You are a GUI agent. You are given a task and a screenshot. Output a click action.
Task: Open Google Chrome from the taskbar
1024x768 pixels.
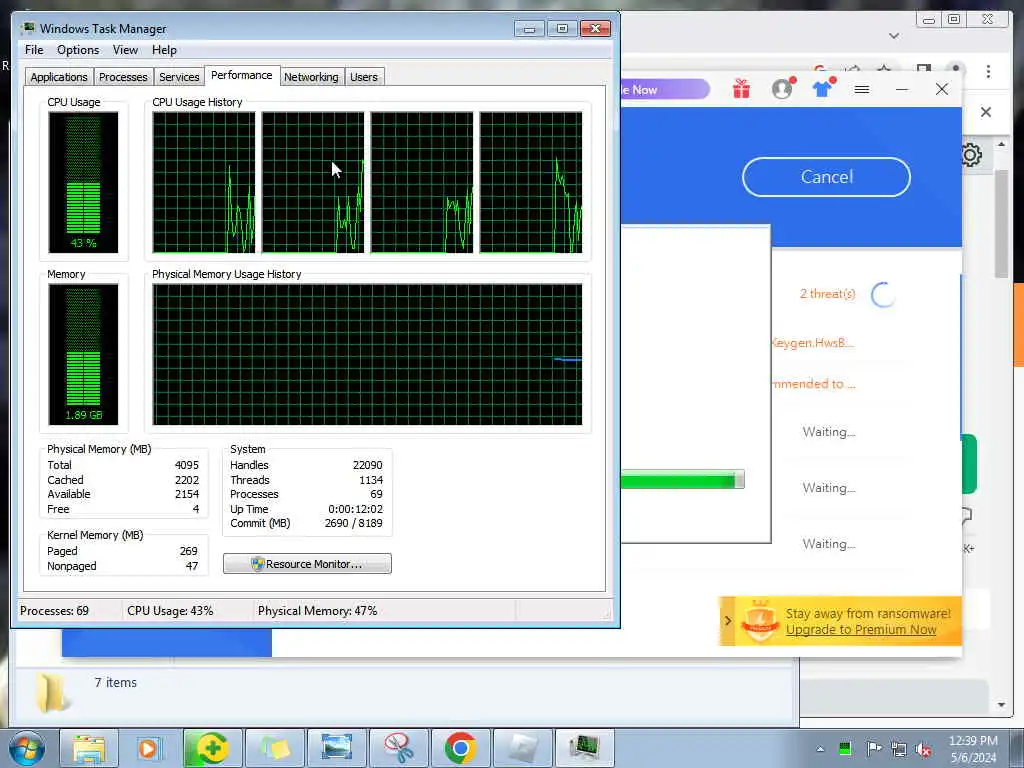460,748
